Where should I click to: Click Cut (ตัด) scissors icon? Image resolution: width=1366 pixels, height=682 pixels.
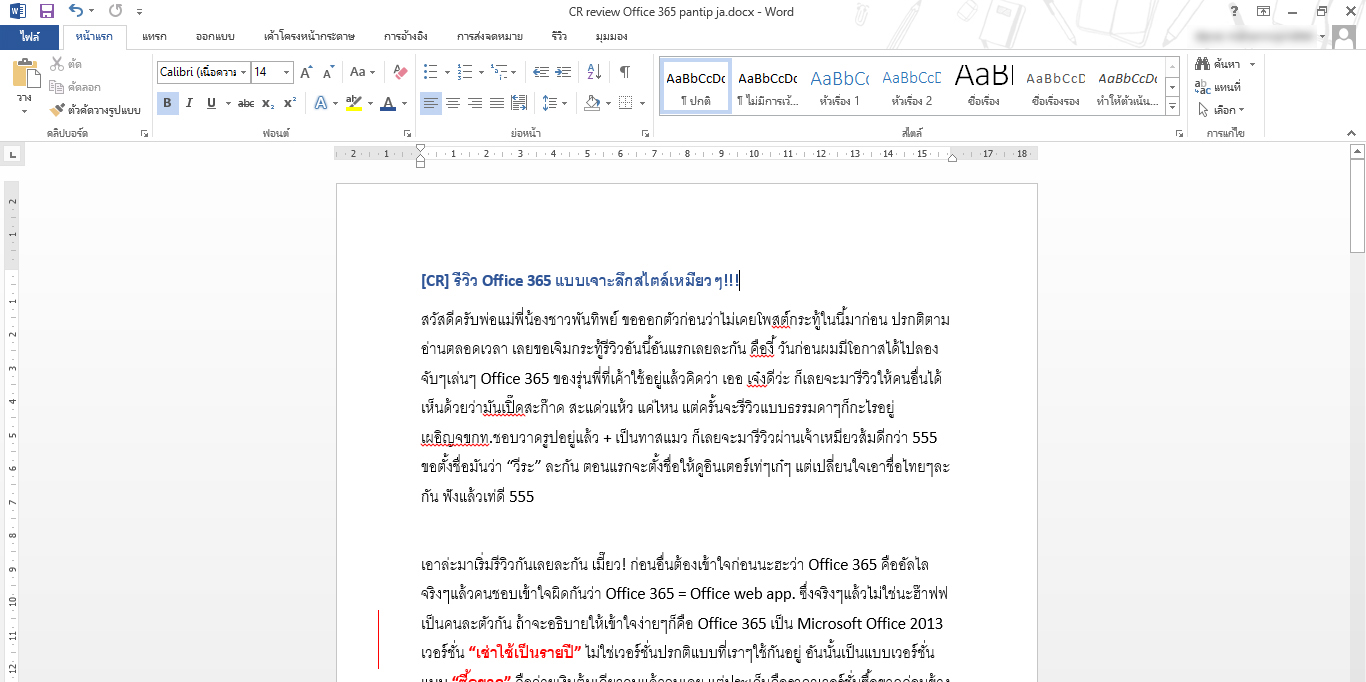[57, 64]
